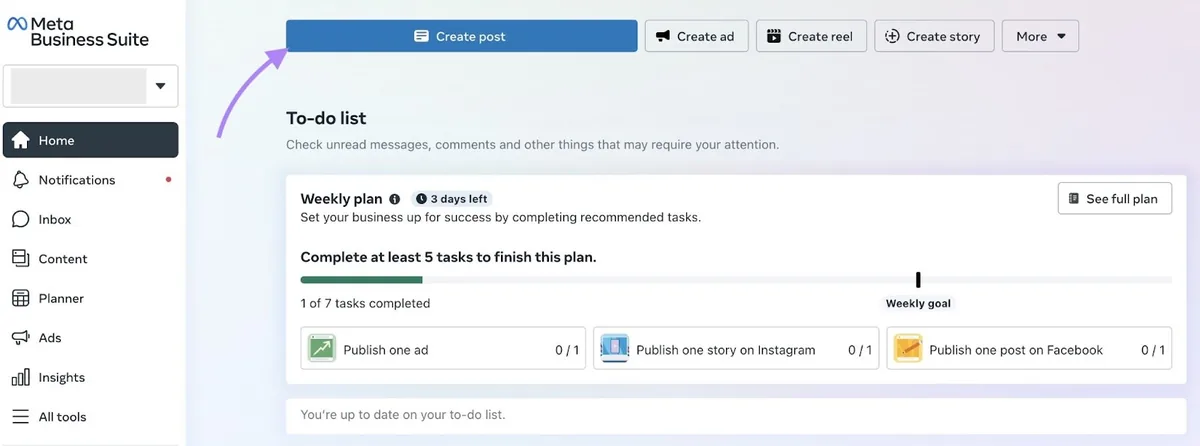Click the Create ad button
The height and width of the screenshot is (446, 1200).
point(695,36)
